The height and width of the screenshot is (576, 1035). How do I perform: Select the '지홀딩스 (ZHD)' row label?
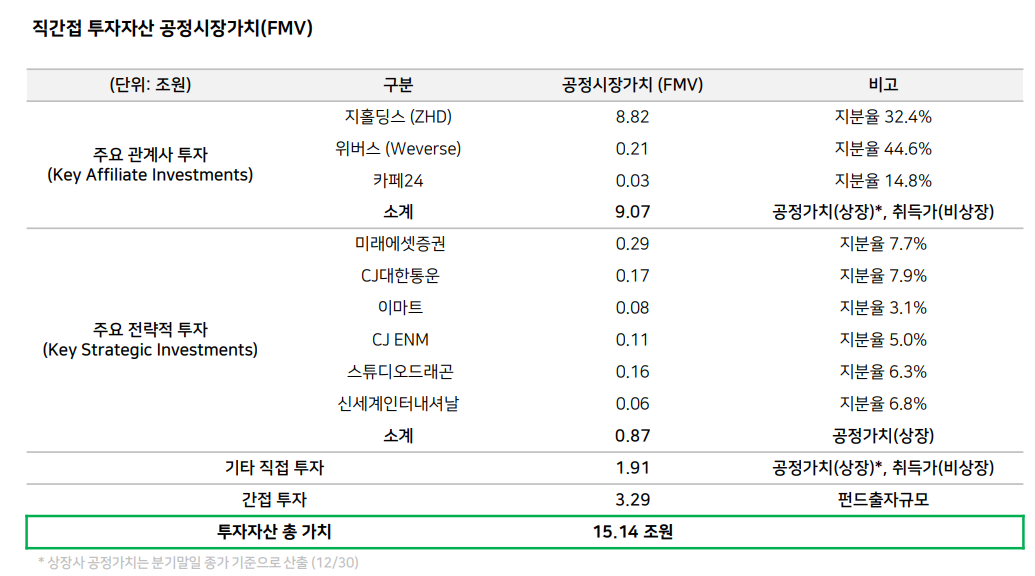398,117
